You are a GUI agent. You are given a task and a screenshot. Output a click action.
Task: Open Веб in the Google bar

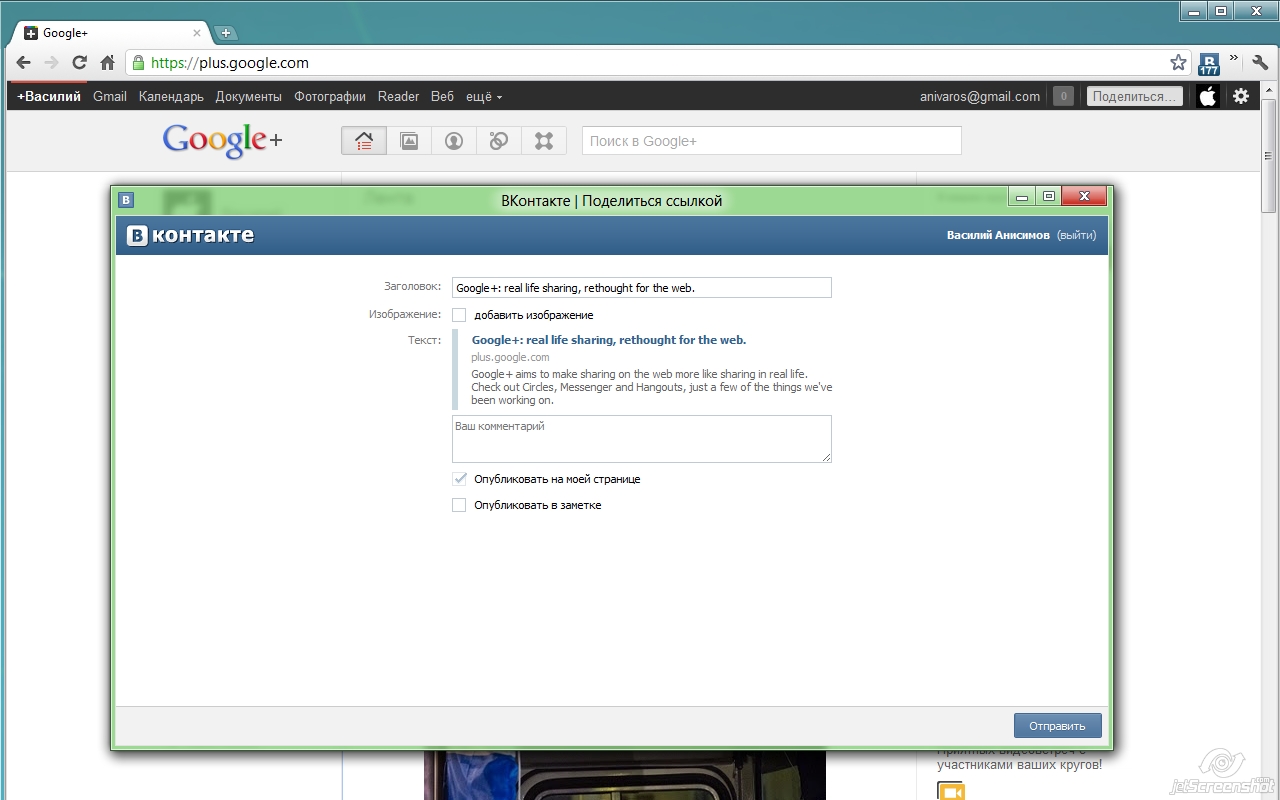(x=442, y=97)
